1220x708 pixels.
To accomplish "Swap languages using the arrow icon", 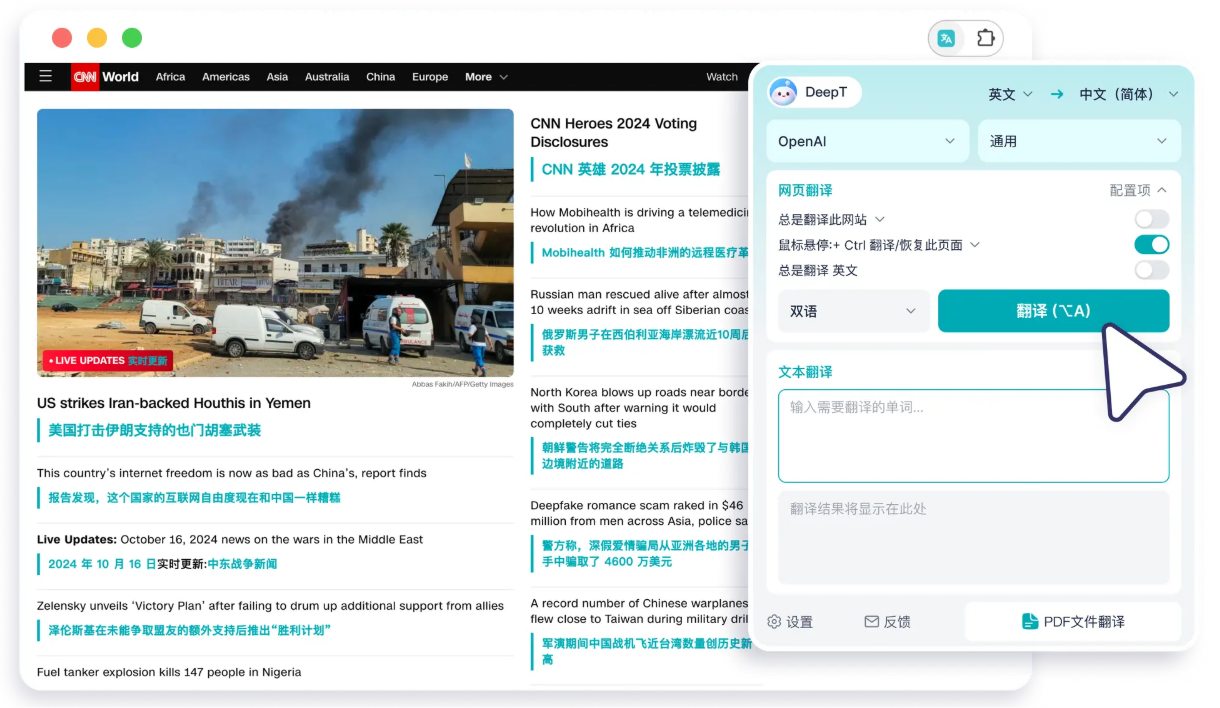I will coord(1057,94).
